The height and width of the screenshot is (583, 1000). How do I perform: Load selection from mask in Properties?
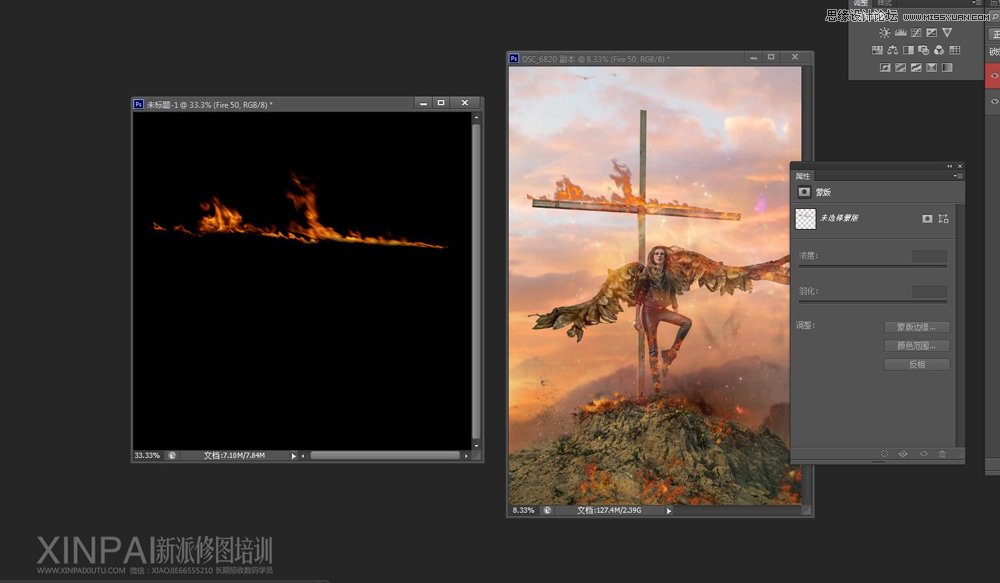point(885,454)
